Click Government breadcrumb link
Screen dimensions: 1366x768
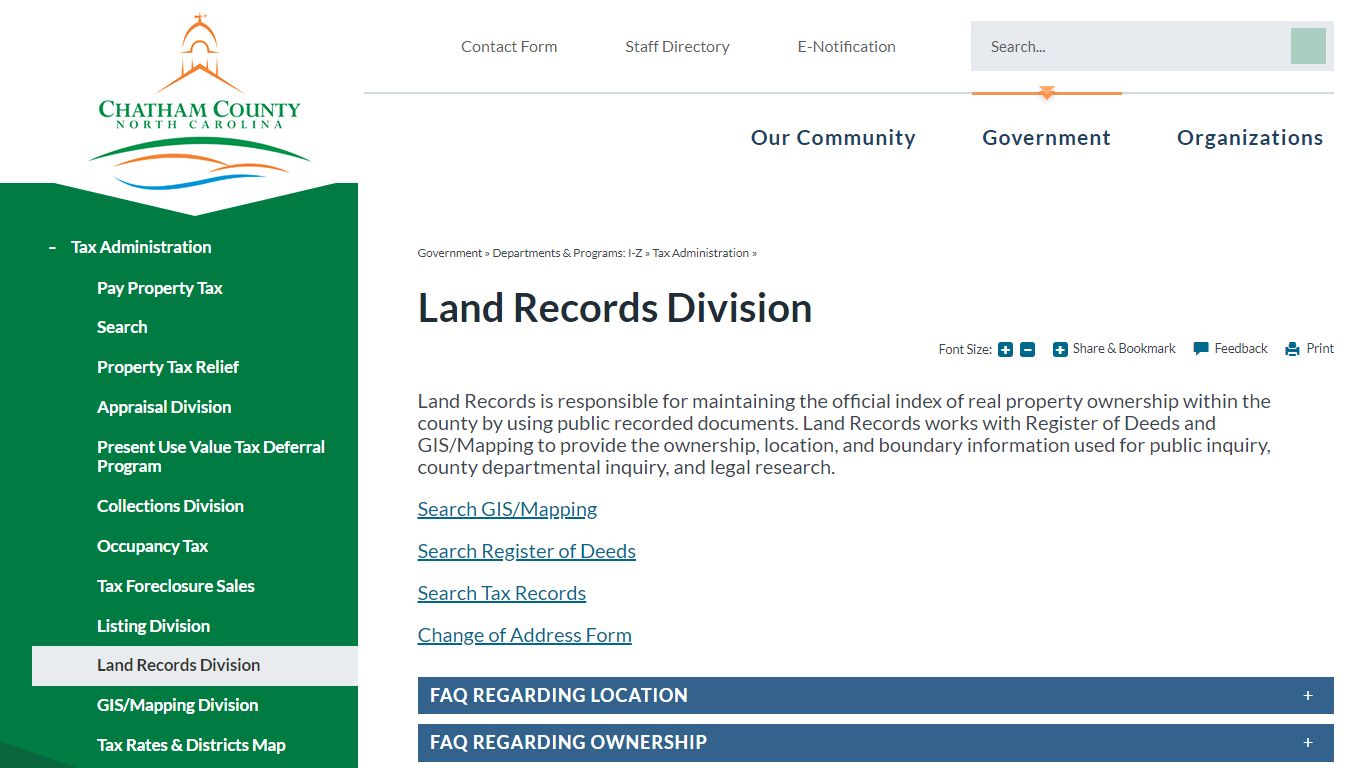click(450, 253)
